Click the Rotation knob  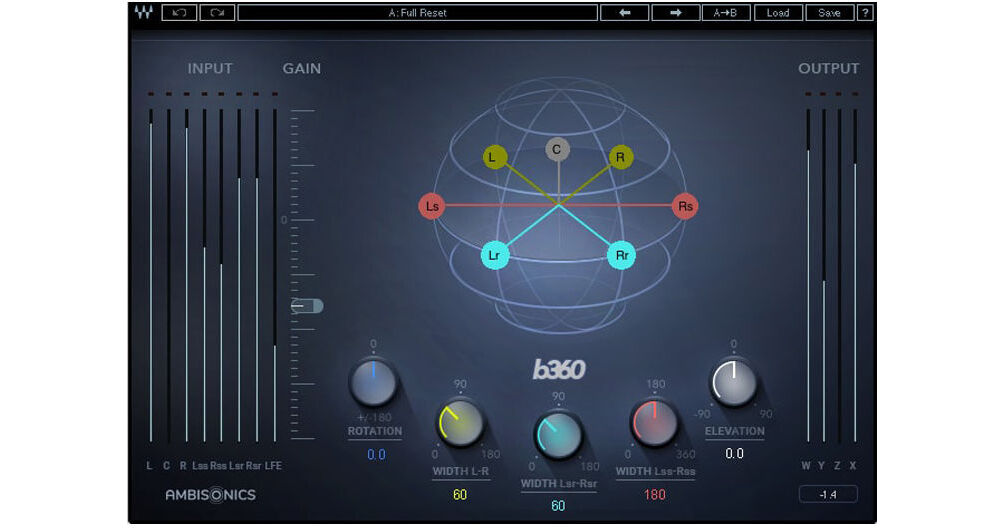tap(373, 383)
